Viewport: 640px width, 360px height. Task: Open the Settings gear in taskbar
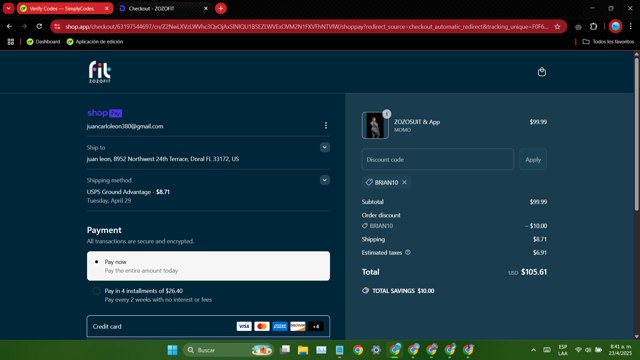376,350
